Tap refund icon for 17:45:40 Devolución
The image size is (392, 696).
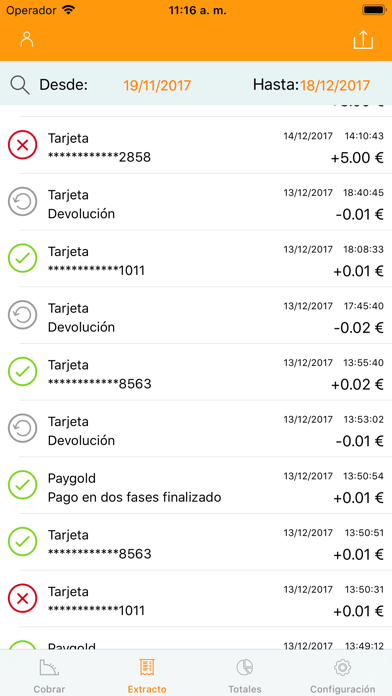[x=22, y=315]
